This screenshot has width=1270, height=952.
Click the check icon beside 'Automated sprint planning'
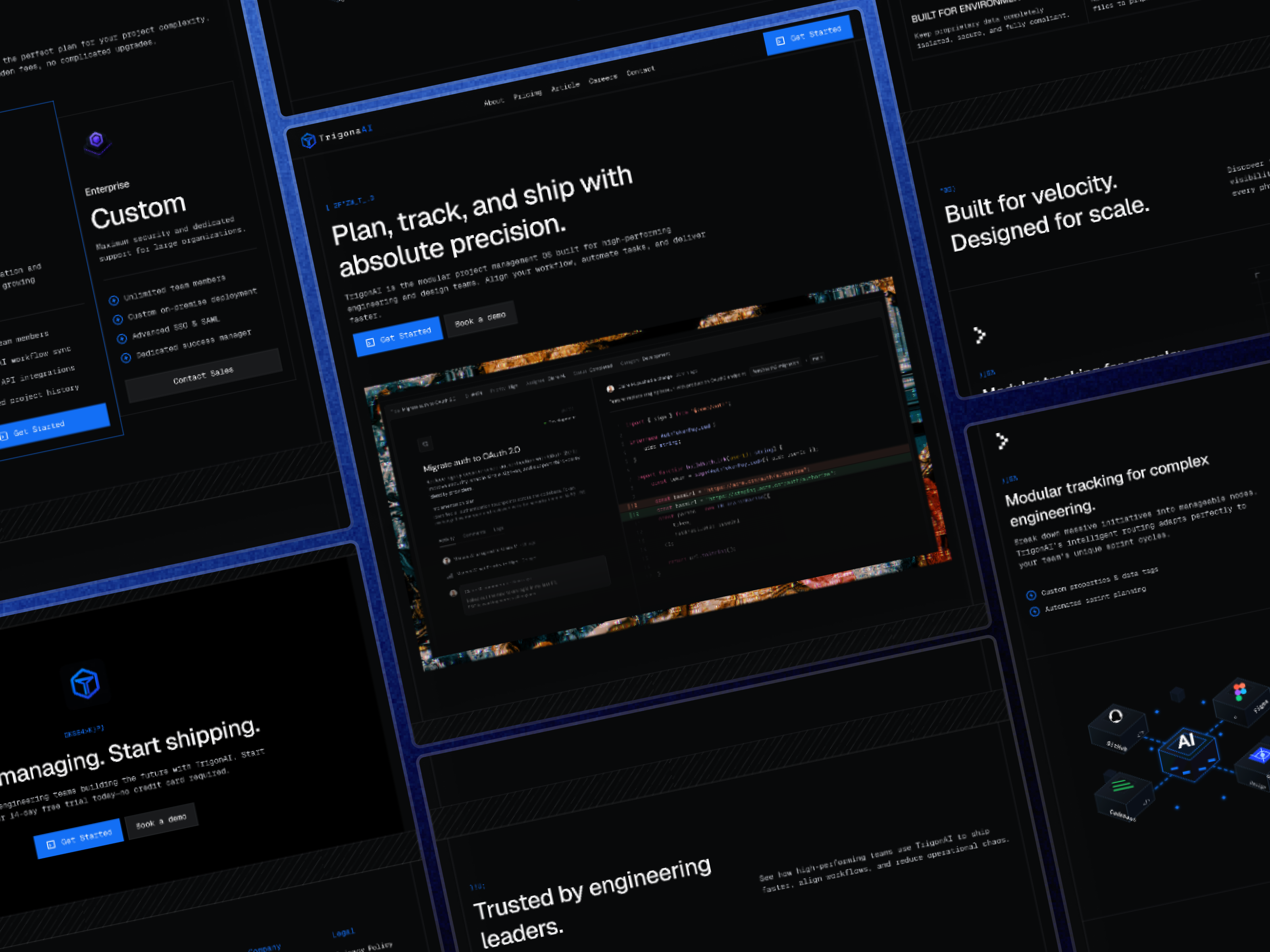tap(1035, 612)
